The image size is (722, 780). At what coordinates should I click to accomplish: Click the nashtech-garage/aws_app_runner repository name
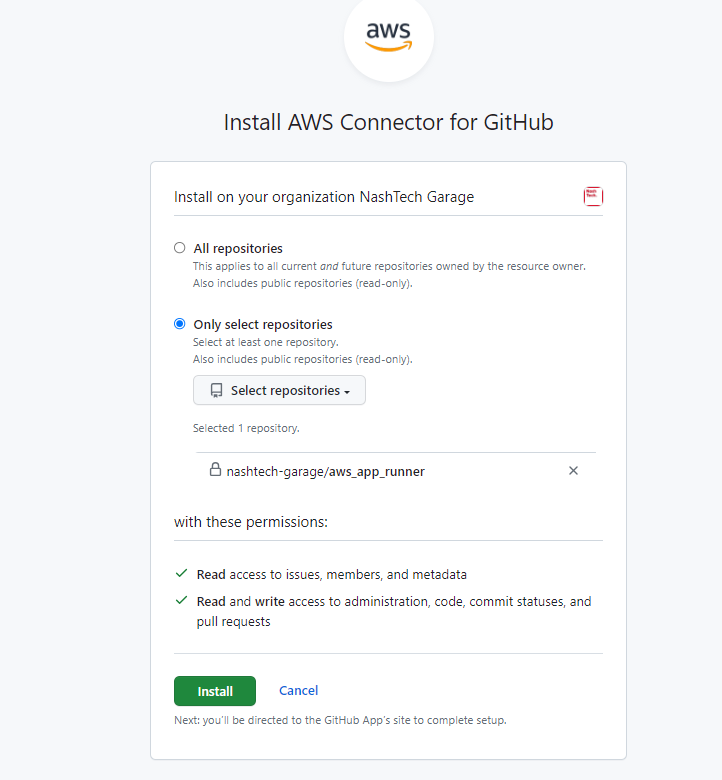tap(325, 471)
